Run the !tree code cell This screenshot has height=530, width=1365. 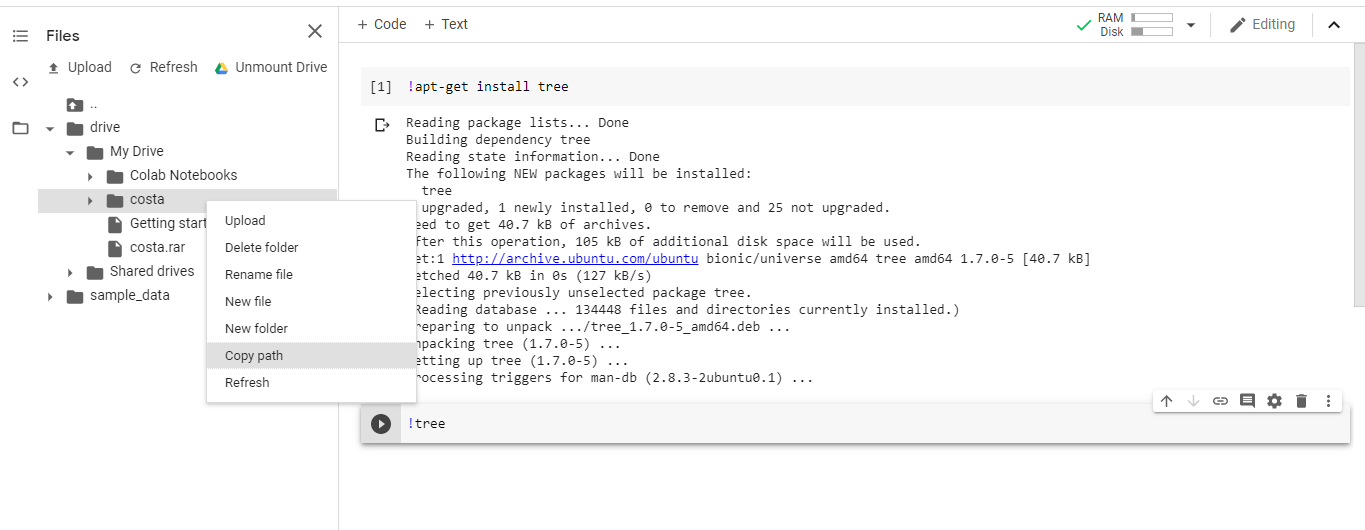[x=380, y=424]
